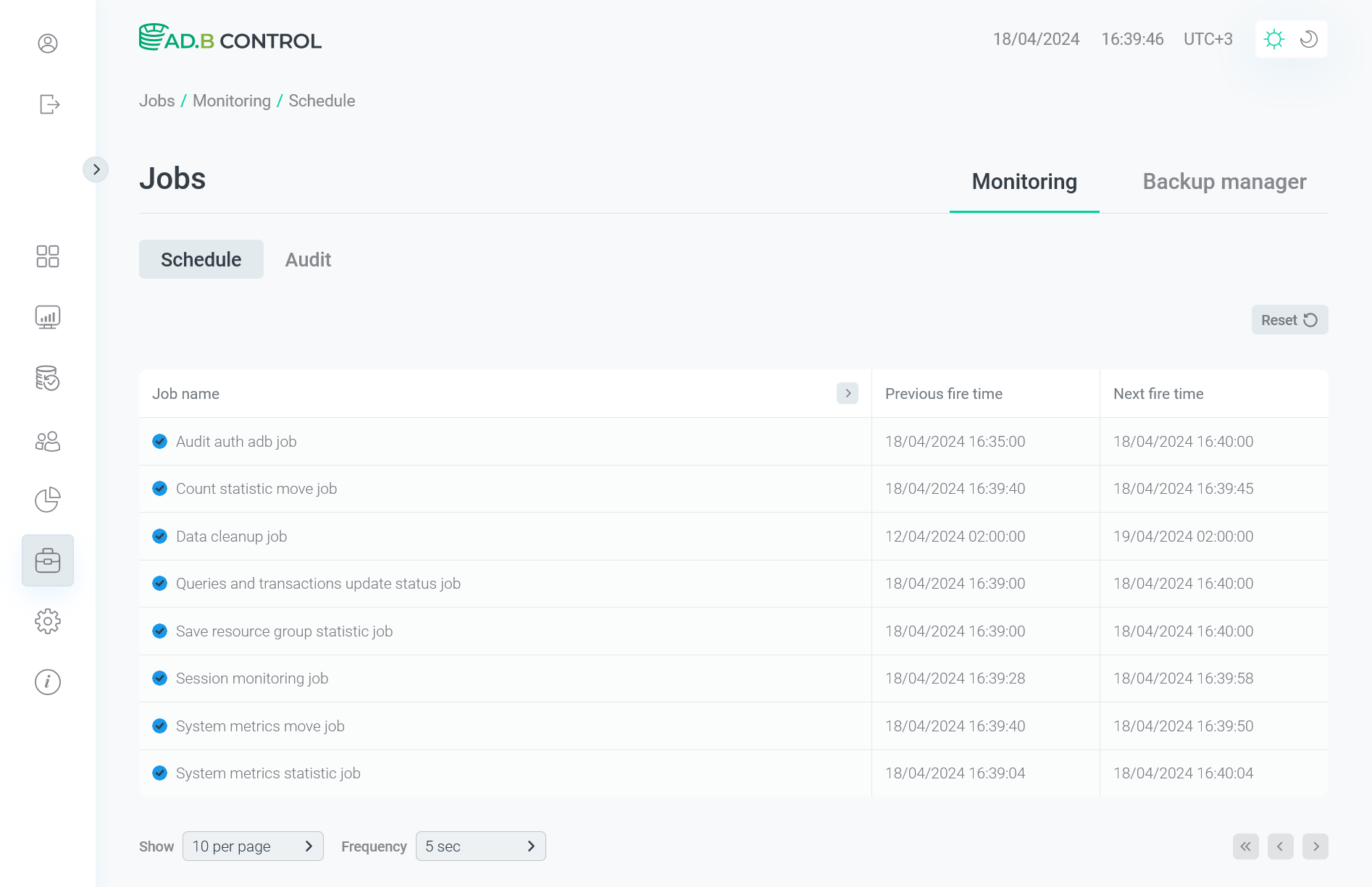This screenshot has width=1372, height=887.
Task: Enable light theme with sun icon
Action: point(1274,39)
